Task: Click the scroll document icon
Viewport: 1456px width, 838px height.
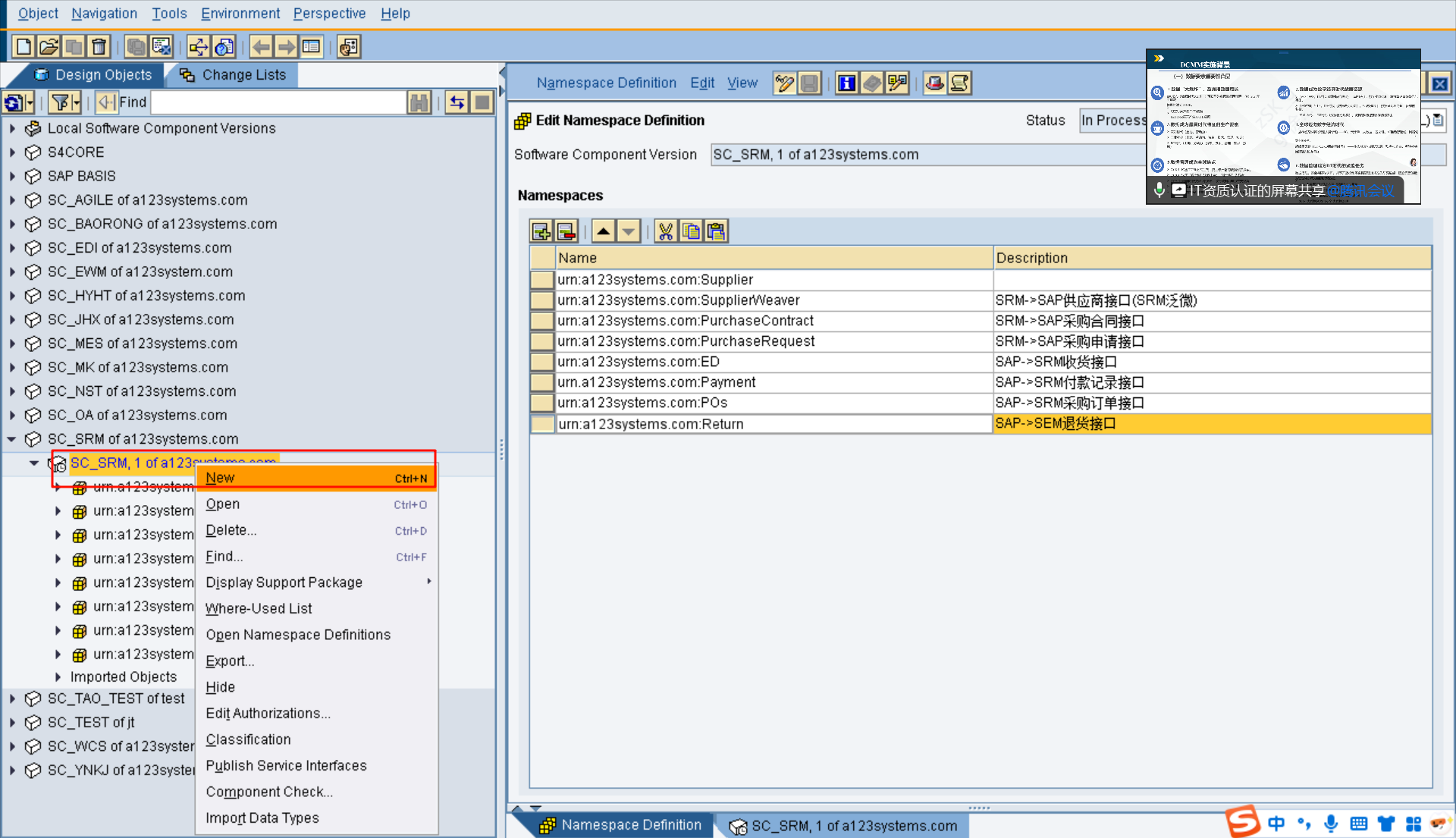Action: coord(959,83)
